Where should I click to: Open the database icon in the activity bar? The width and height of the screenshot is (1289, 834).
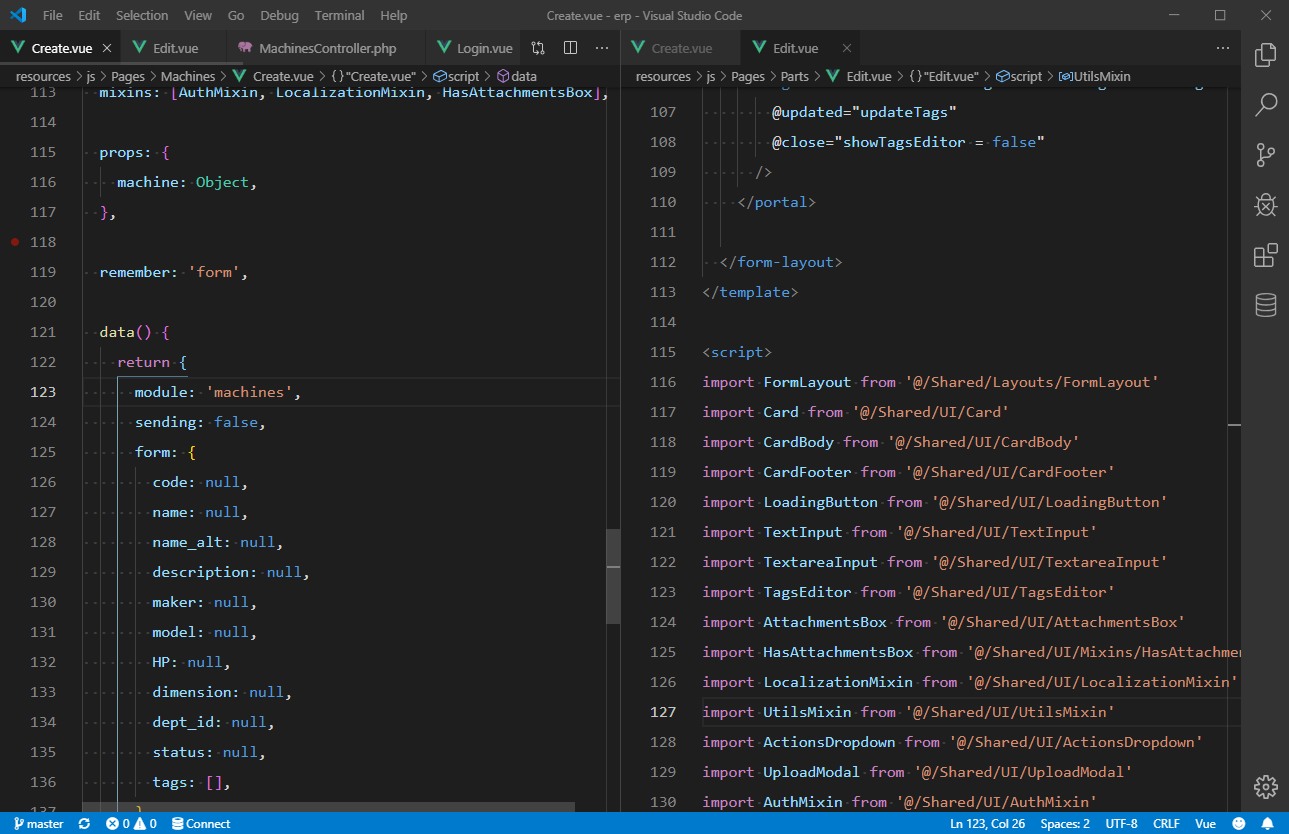coord(1265,305)
